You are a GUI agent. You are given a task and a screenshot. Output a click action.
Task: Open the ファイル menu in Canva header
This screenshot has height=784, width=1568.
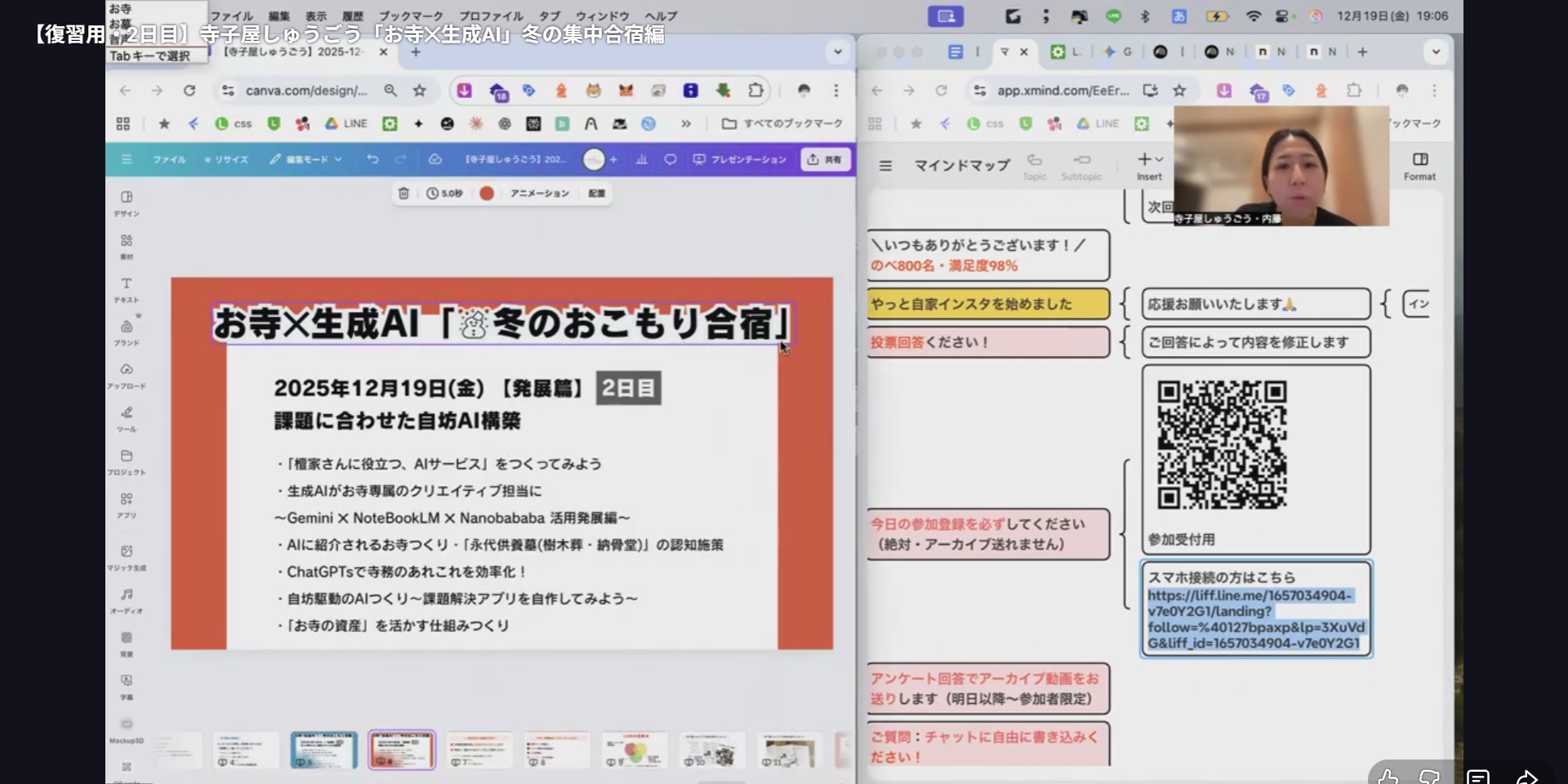(x=169, y=159)
